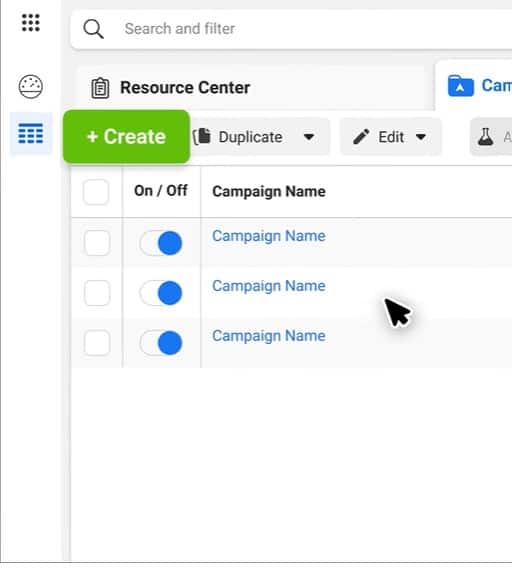Click the Duplicate pages icon
Viewport: 512px width, 570px height.
[202, 137]
